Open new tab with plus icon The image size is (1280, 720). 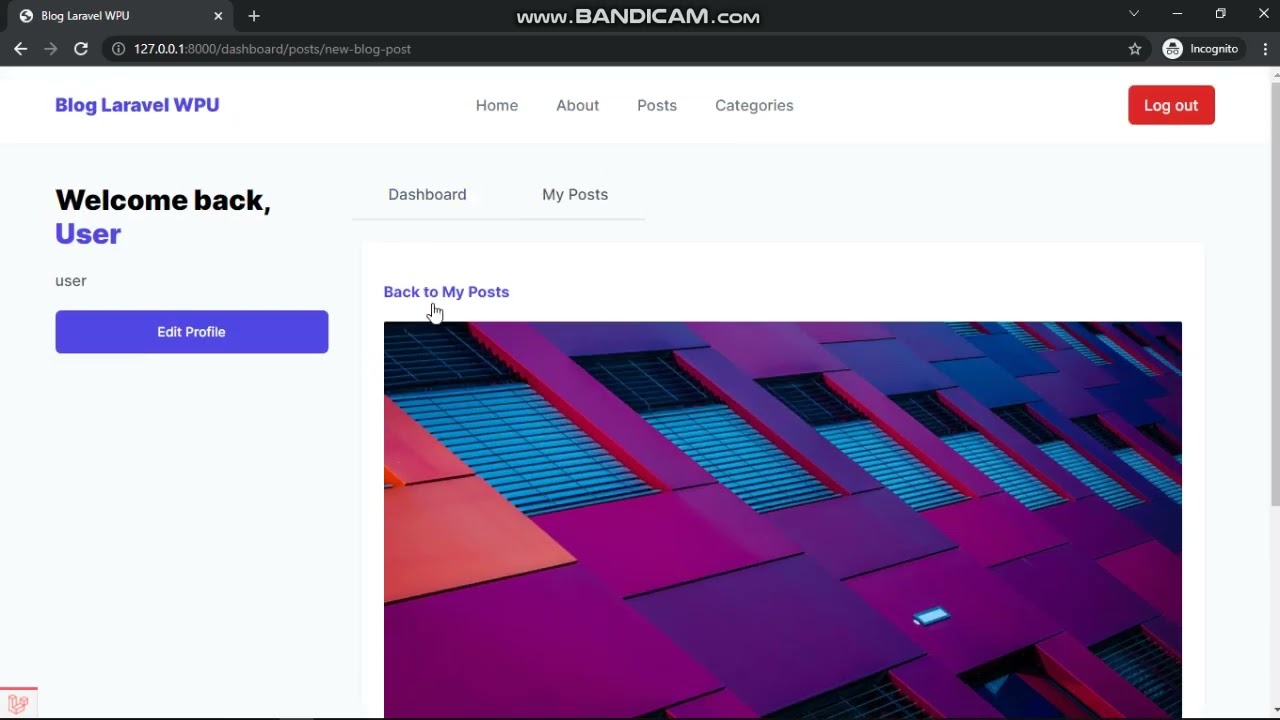(x=254, y=16)
